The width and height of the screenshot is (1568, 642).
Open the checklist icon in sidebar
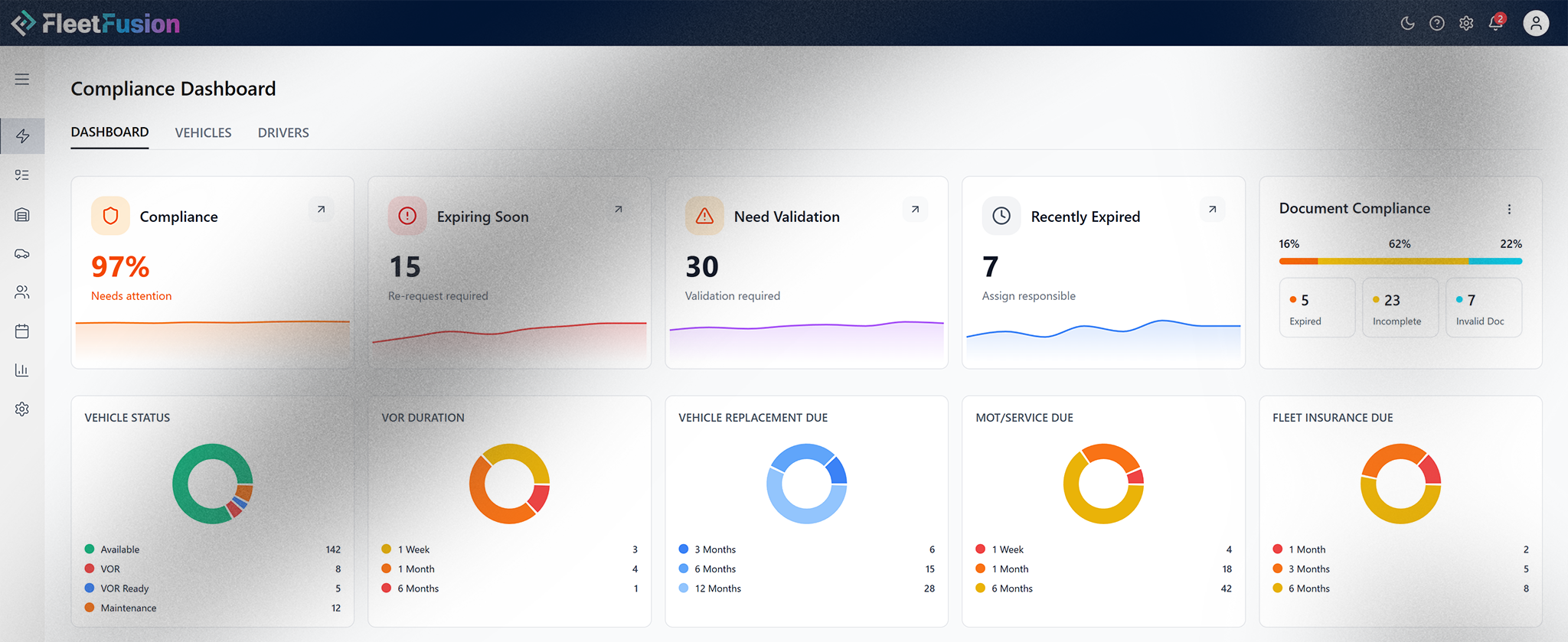click(22, 175)
